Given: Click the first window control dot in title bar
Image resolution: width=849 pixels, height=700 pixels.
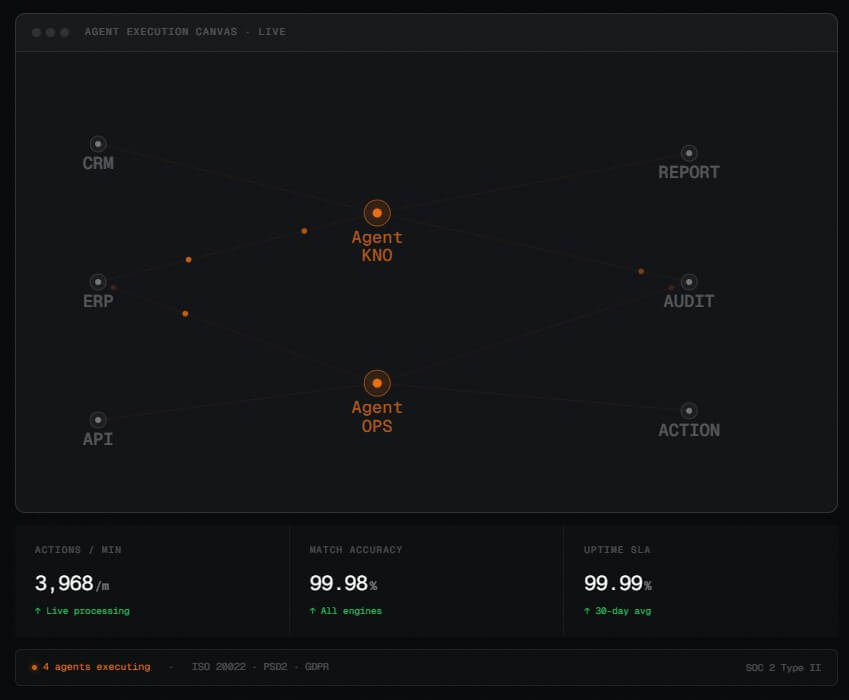Looking at the screenshot, I should [x=37, y=32].
